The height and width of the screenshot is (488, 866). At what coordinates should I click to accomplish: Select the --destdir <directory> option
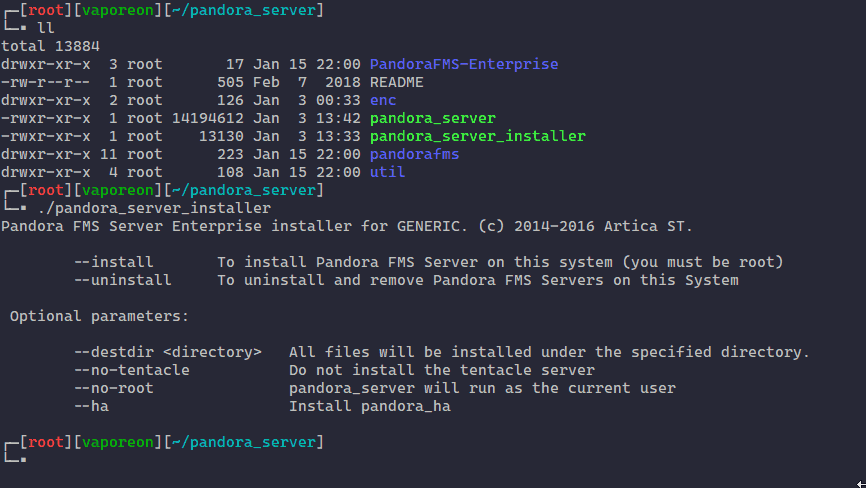pos(168,352)
